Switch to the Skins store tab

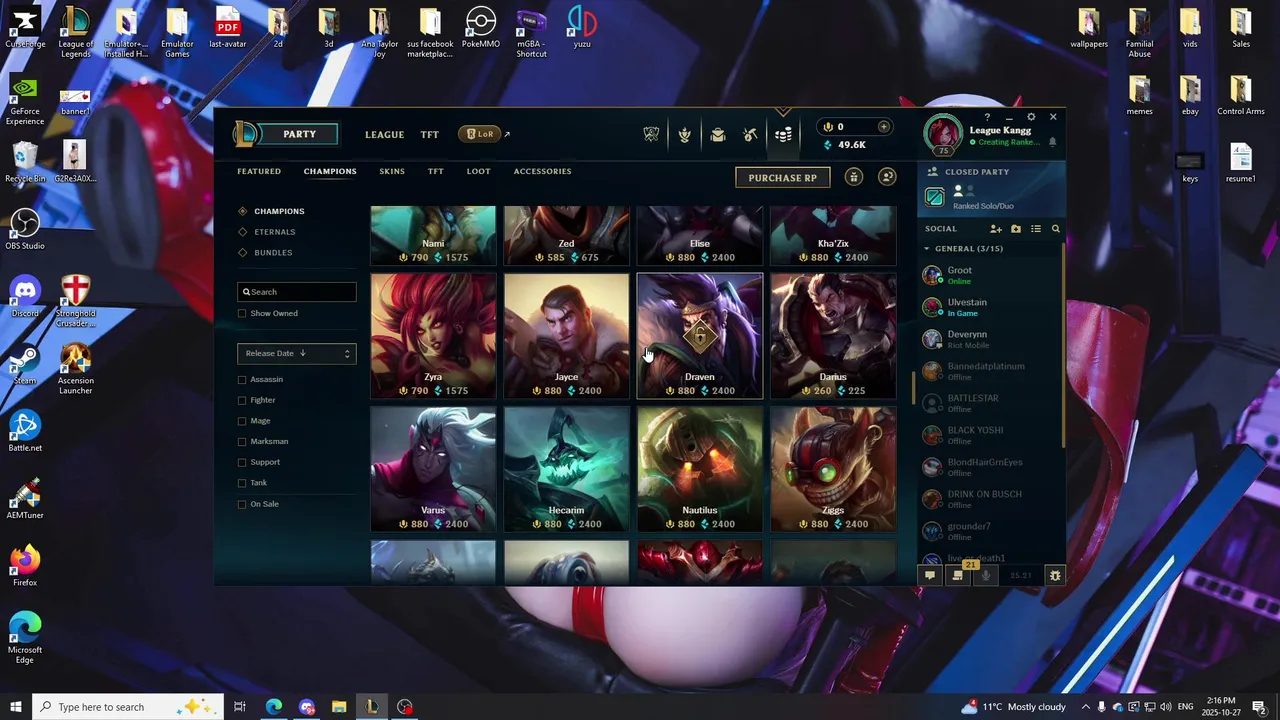pyautogui.click(x=392, y=172)
